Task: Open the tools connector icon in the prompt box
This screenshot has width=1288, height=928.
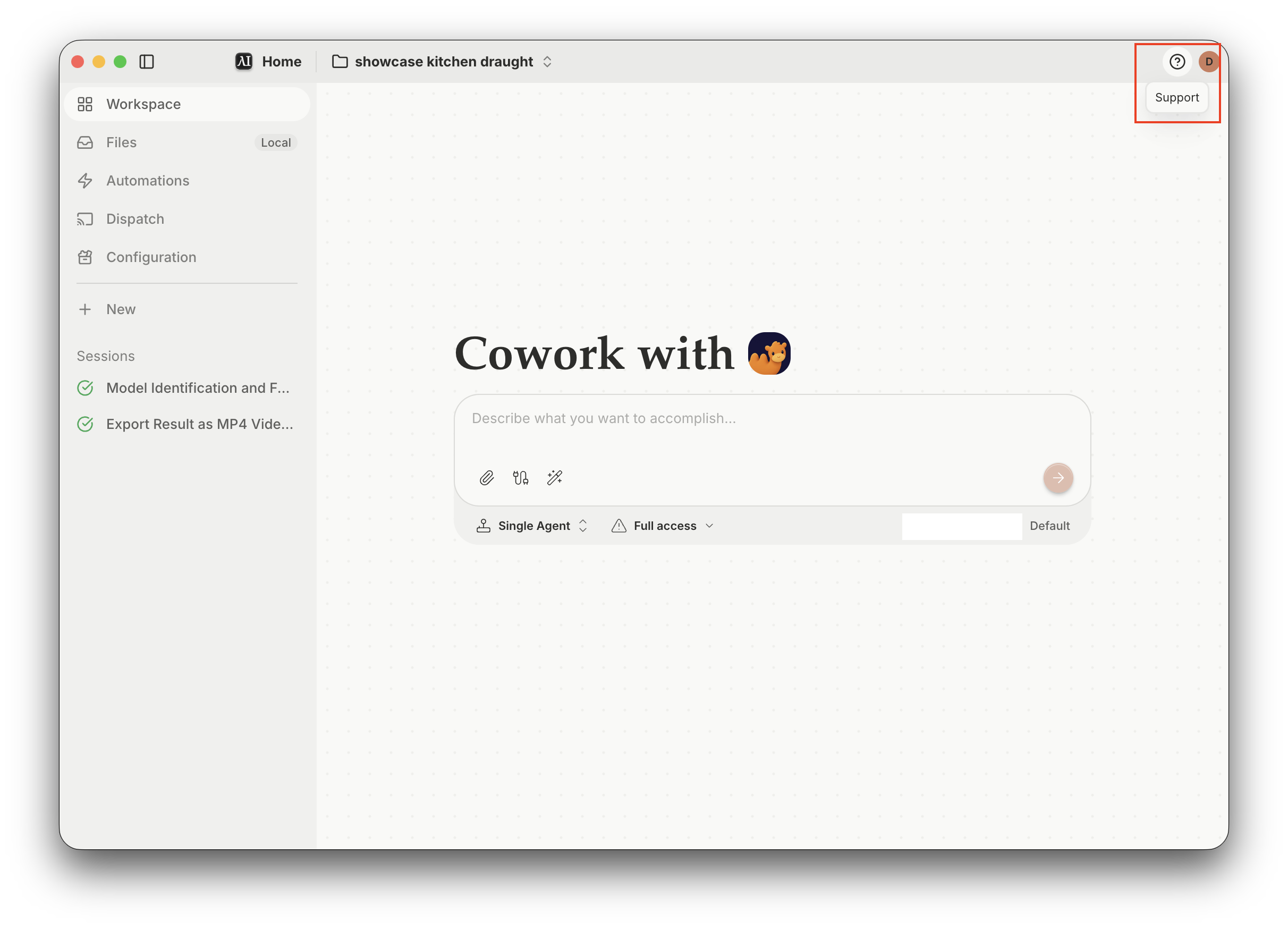Action: click(x=520, y=478)
